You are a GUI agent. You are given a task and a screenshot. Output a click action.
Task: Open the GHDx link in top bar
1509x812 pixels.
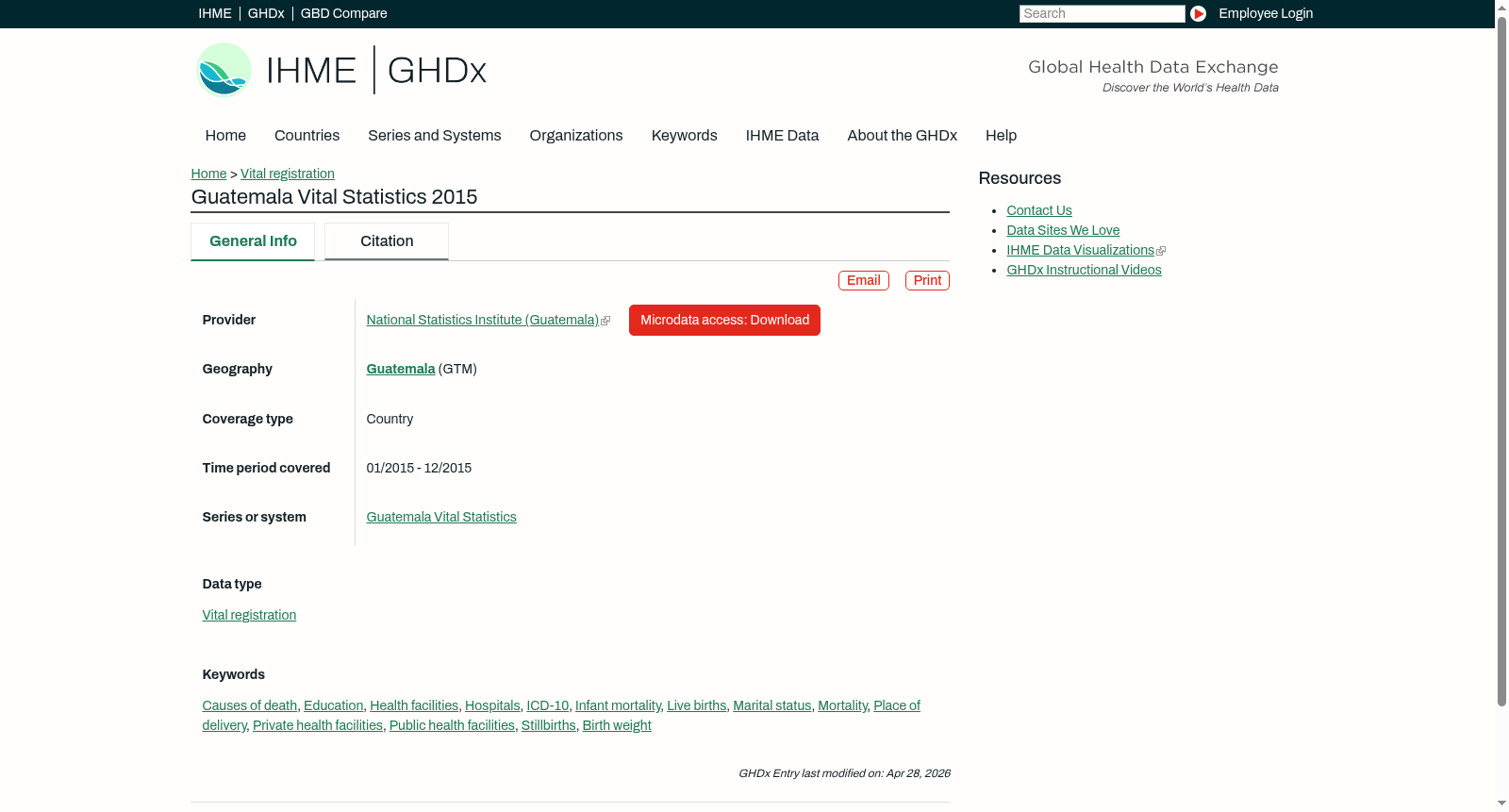tap(266, 13)
